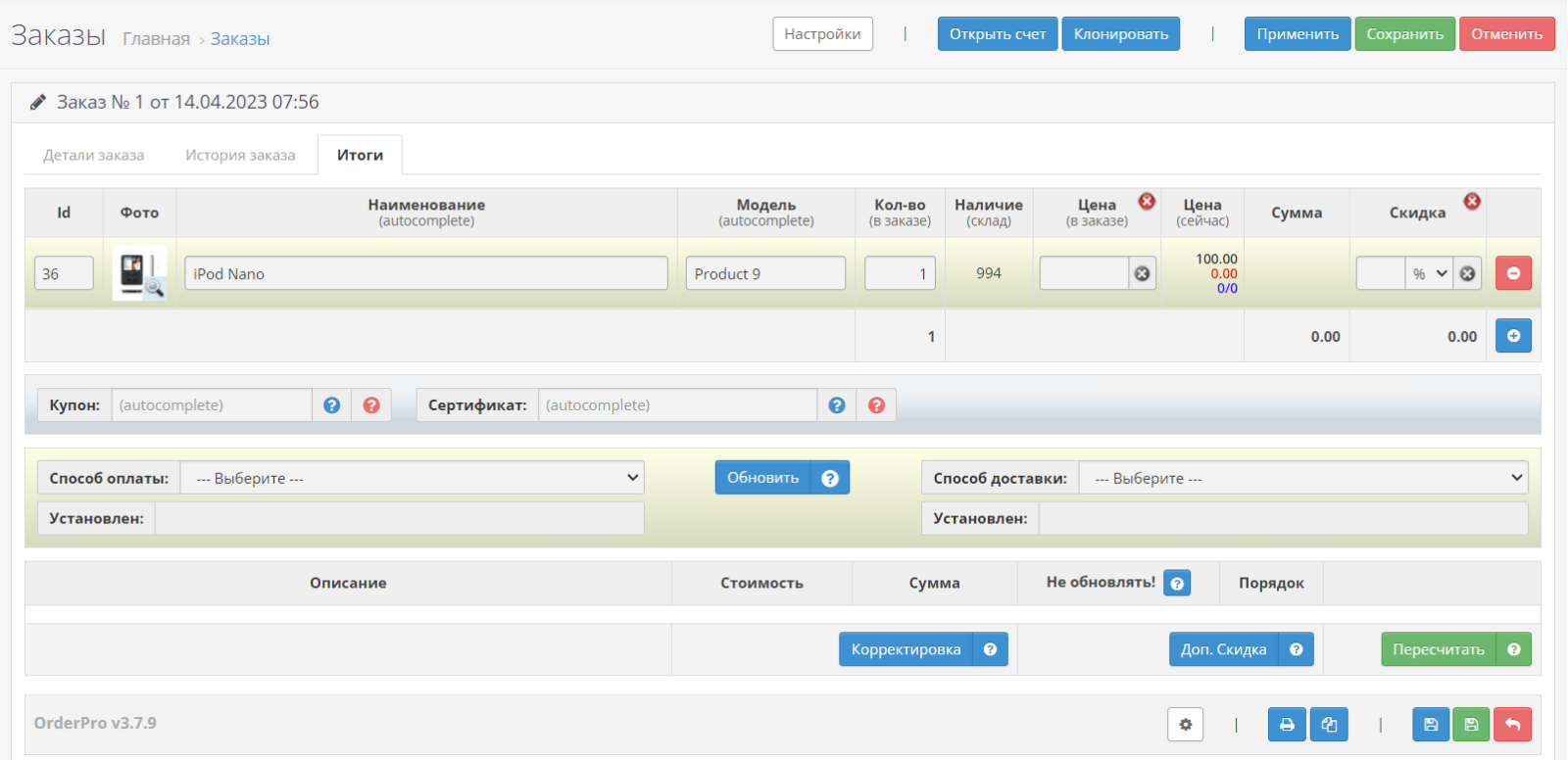Open Способ оплаты dropdown
The height and width of the screenshot is (760, 1568).
tap(413, 478)
